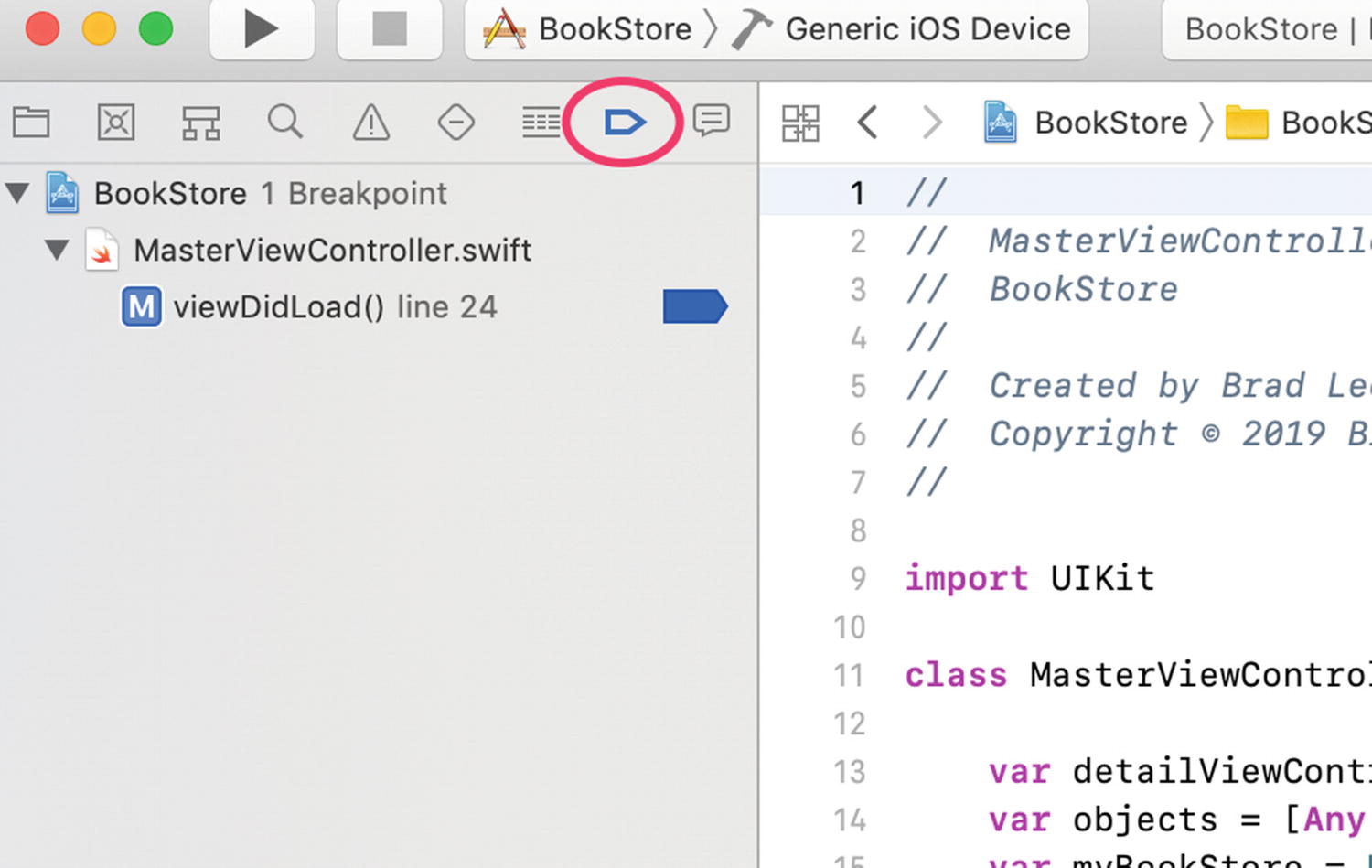Toggle the blue breakpoint indicator for viewDidLoad()

(695, 306)
